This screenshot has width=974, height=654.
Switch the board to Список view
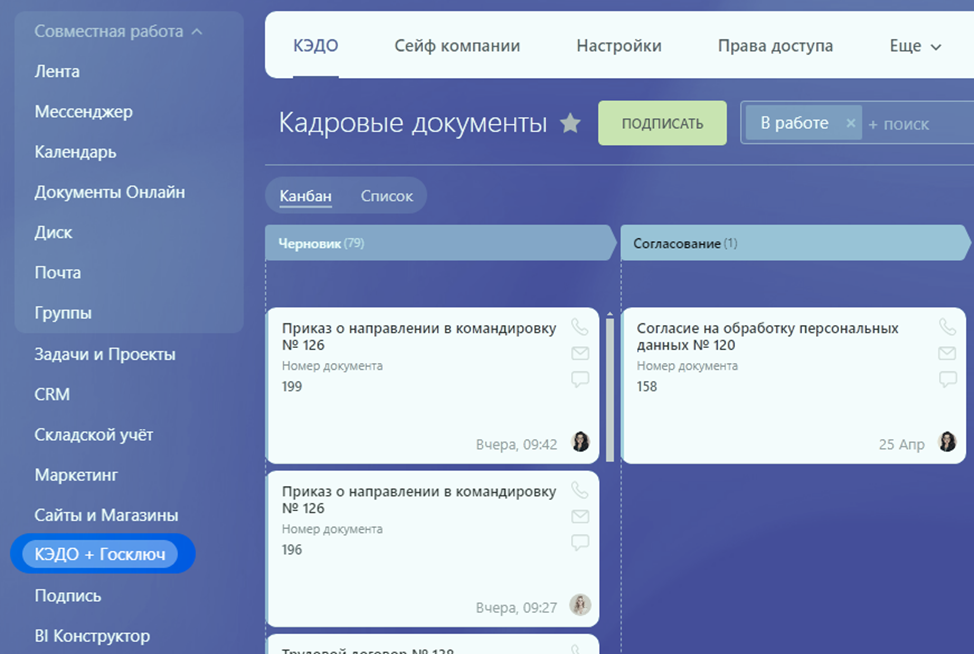click(387, 195)
